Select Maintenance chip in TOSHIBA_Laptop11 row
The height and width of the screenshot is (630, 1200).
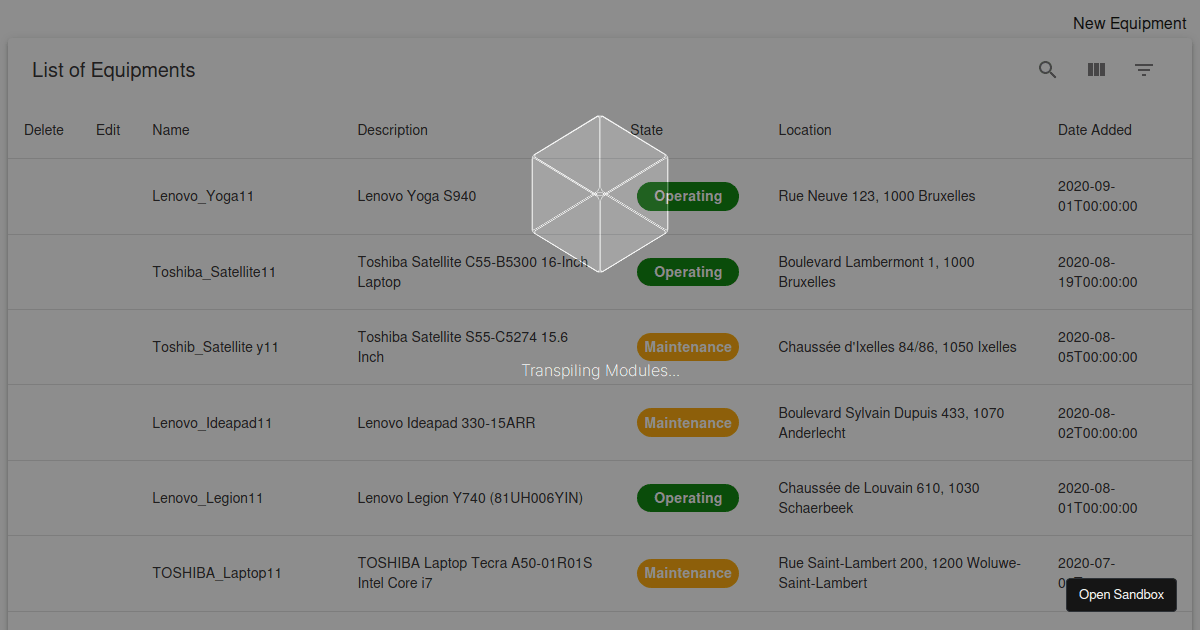[688, 573]
